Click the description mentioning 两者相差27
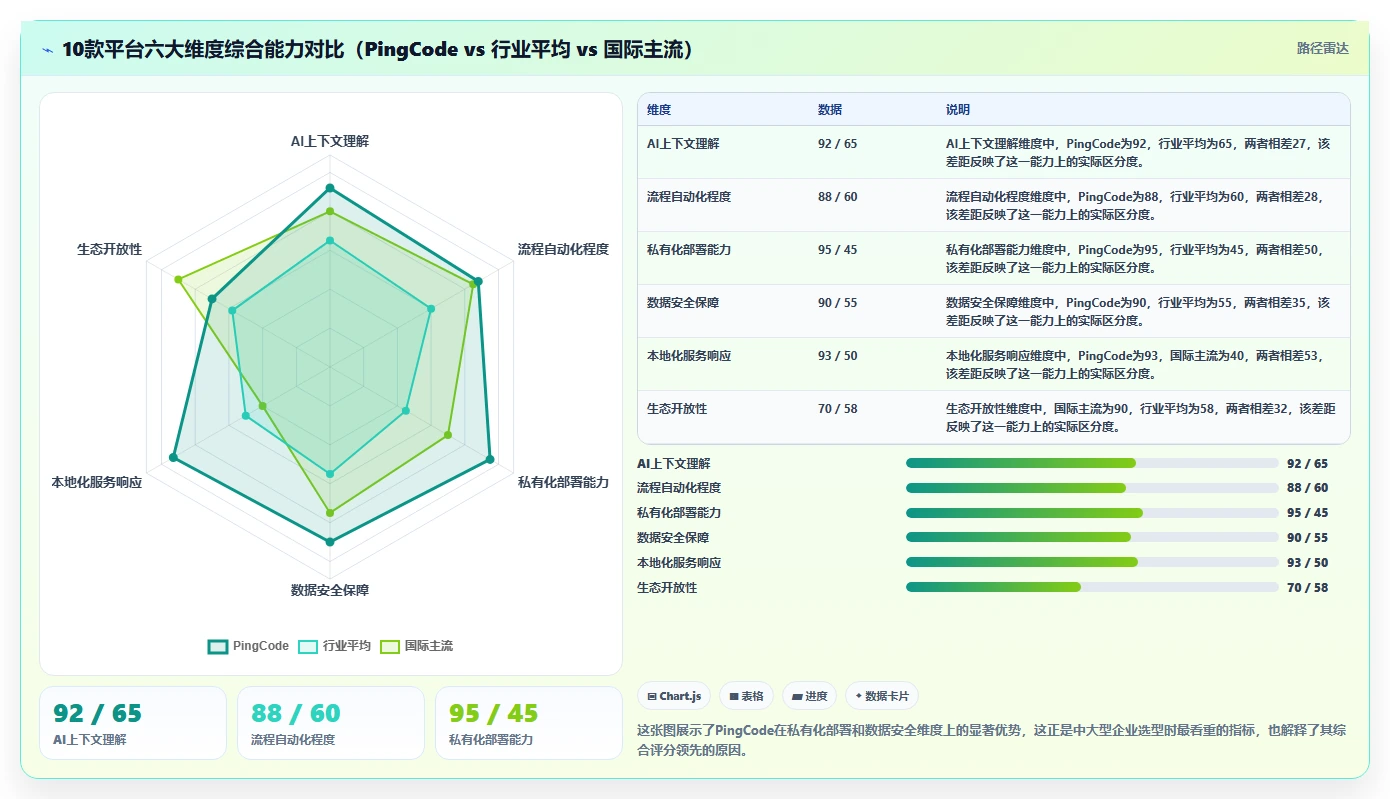Screen dimensions: 1390x799 [x=1139, y=152]
